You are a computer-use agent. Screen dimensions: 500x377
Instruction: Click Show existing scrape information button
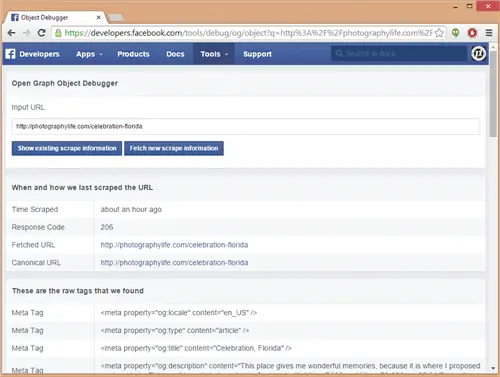click(67, 148)
